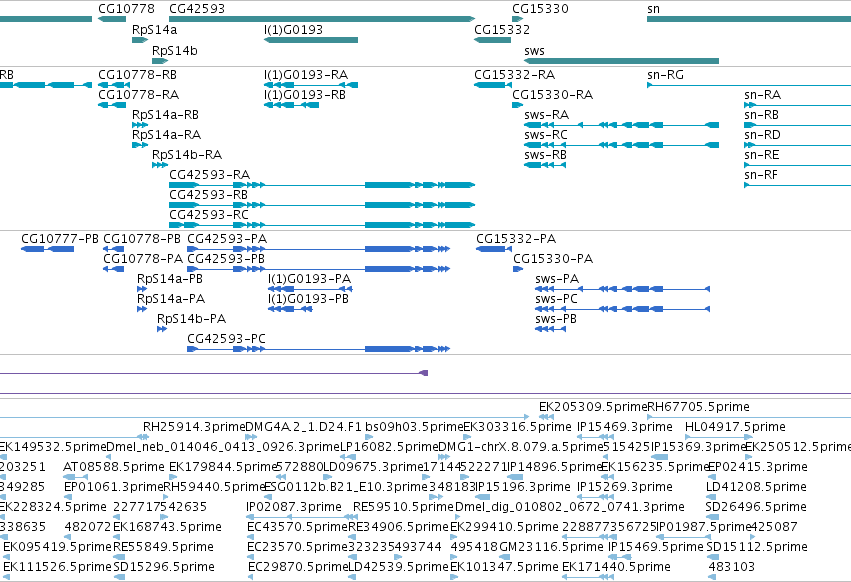851x582 pixels.
Task: Select the CG15332 gene feature
Action: point(492,40)
